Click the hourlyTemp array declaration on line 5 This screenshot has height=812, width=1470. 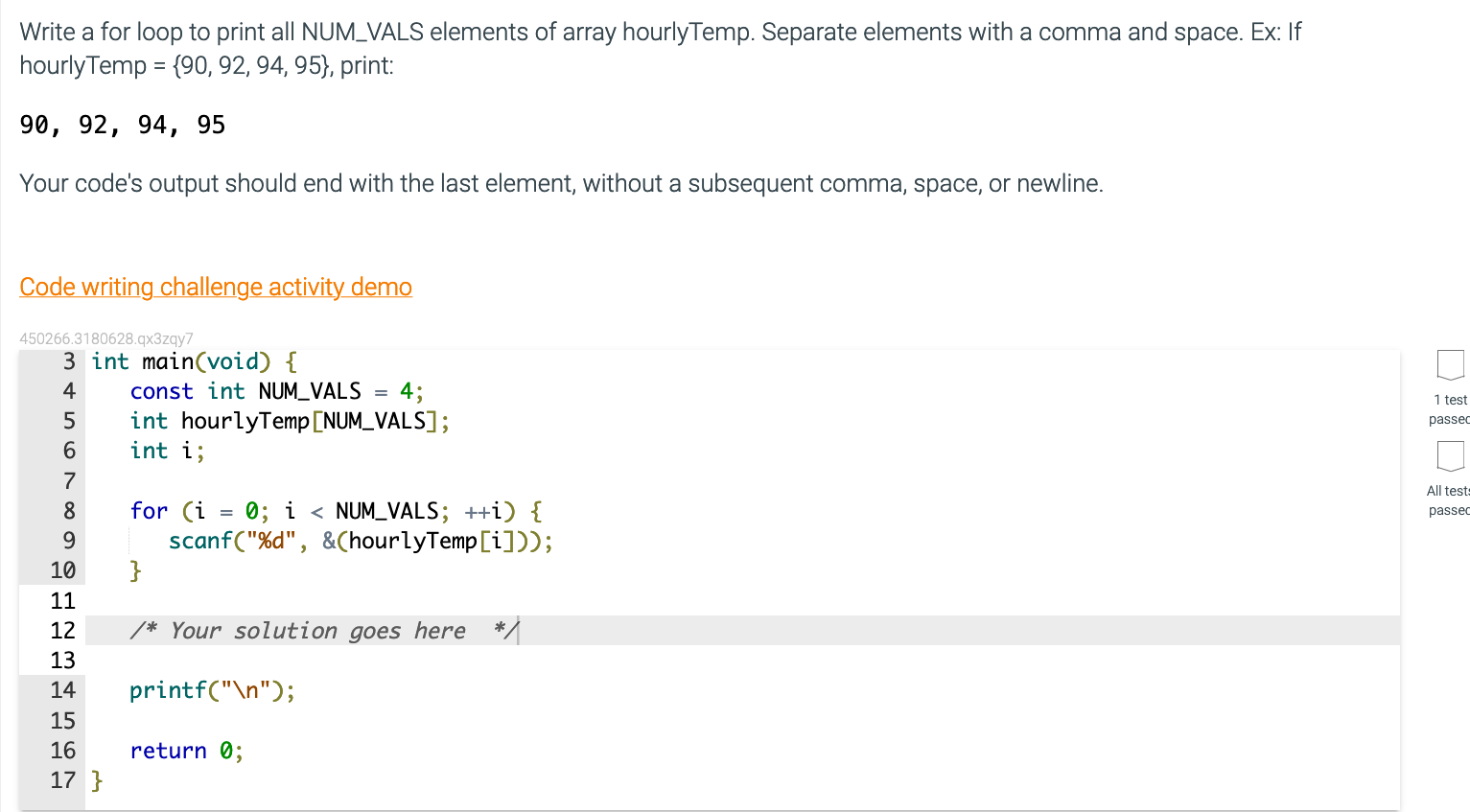[288, 421]
